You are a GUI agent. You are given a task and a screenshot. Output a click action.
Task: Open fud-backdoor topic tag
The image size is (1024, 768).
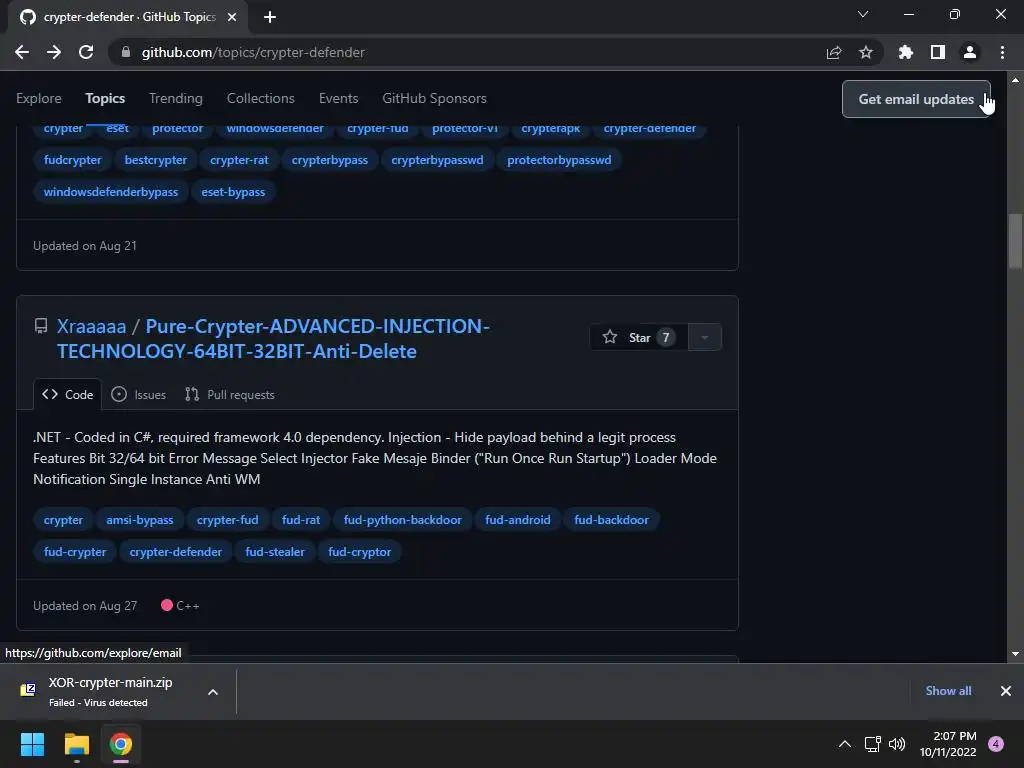coord(611,520)
